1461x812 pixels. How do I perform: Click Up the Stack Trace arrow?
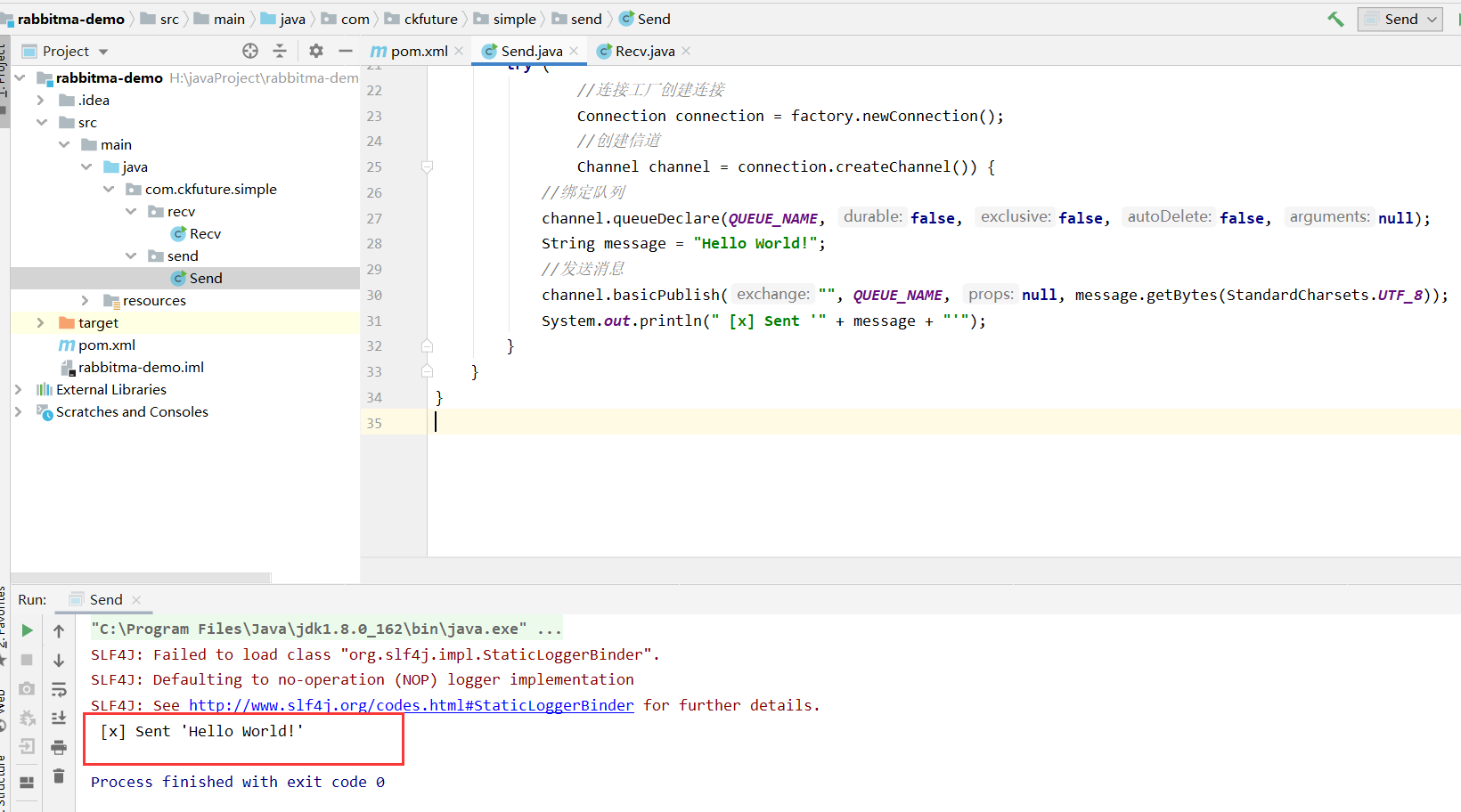(59, 630)
